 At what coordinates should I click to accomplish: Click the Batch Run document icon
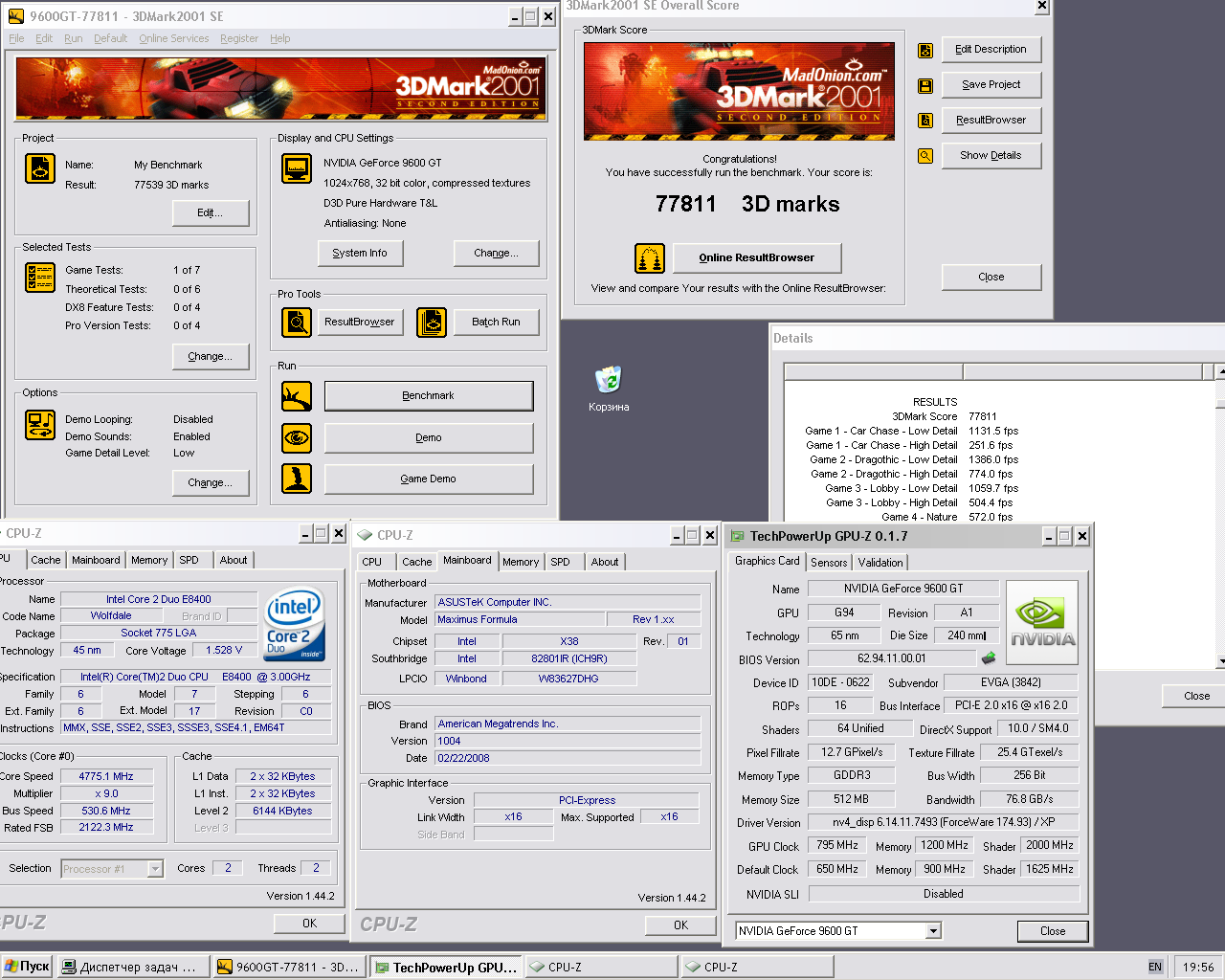432,323
